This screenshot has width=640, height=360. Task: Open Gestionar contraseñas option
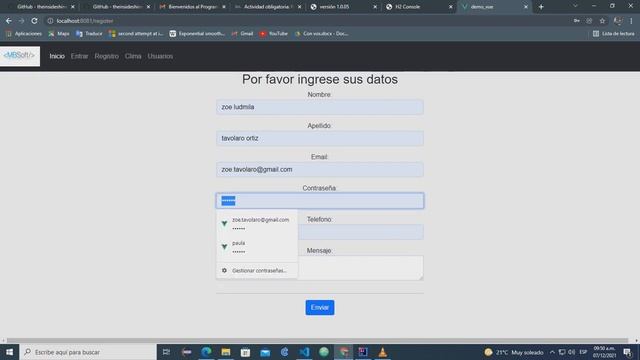click(x=257, y=271)
